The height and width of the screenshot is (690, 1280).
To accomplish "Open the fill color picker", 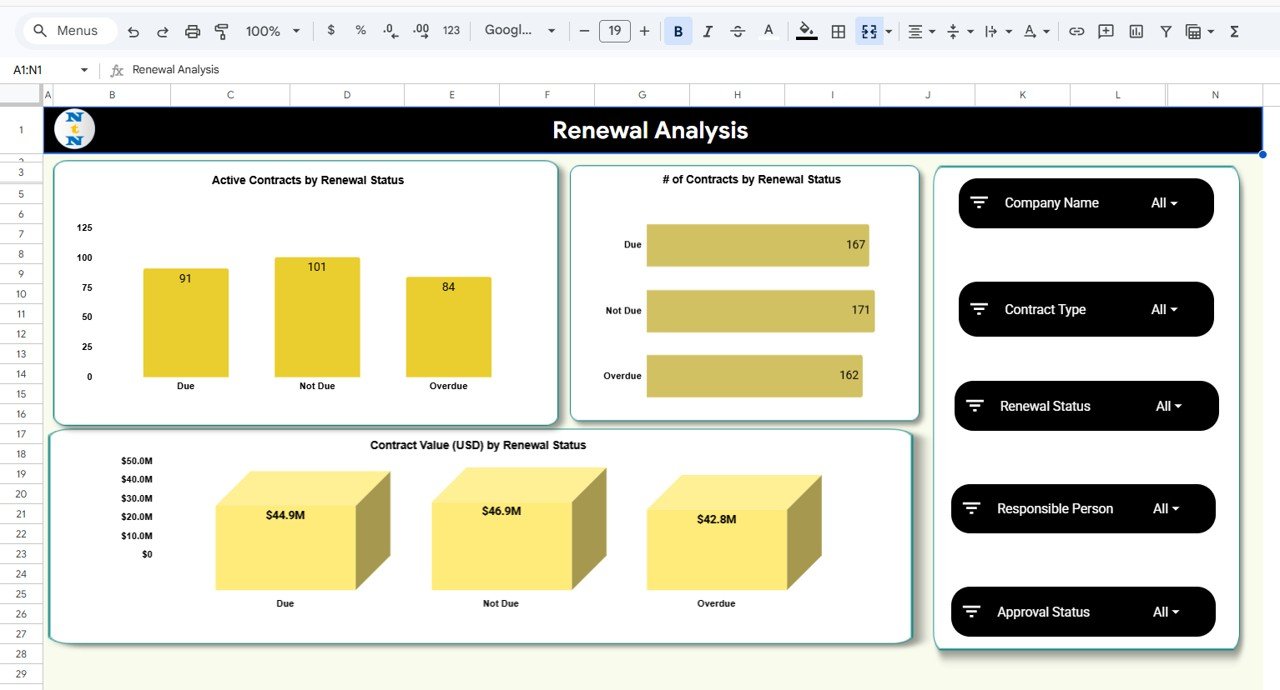I will [x=806, y=31].
